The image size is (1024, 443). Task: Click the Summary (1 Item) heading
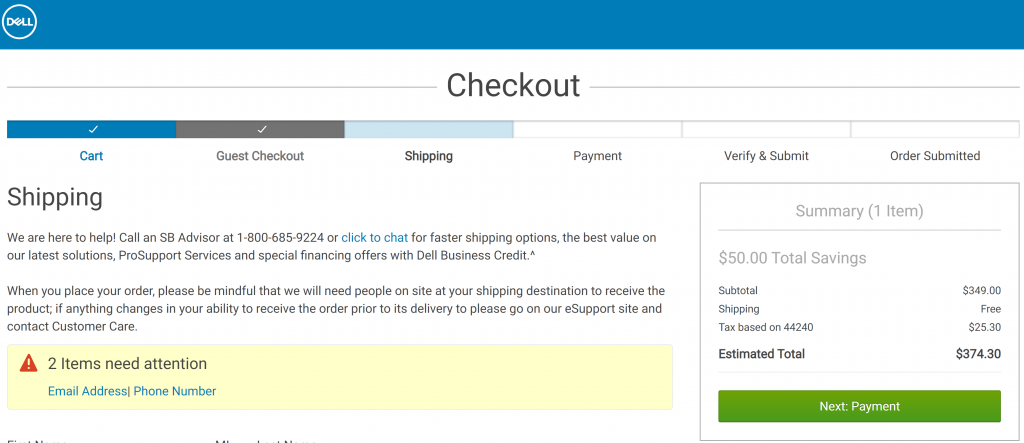point(859,211)
